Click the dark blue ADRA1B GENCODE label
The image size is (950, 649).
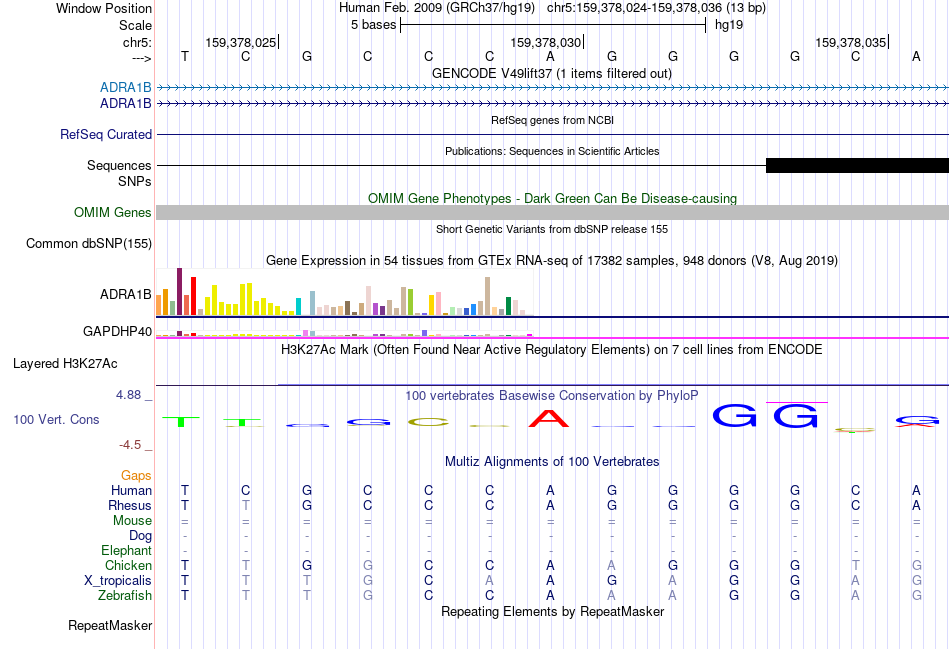click(x=125, y=104)
